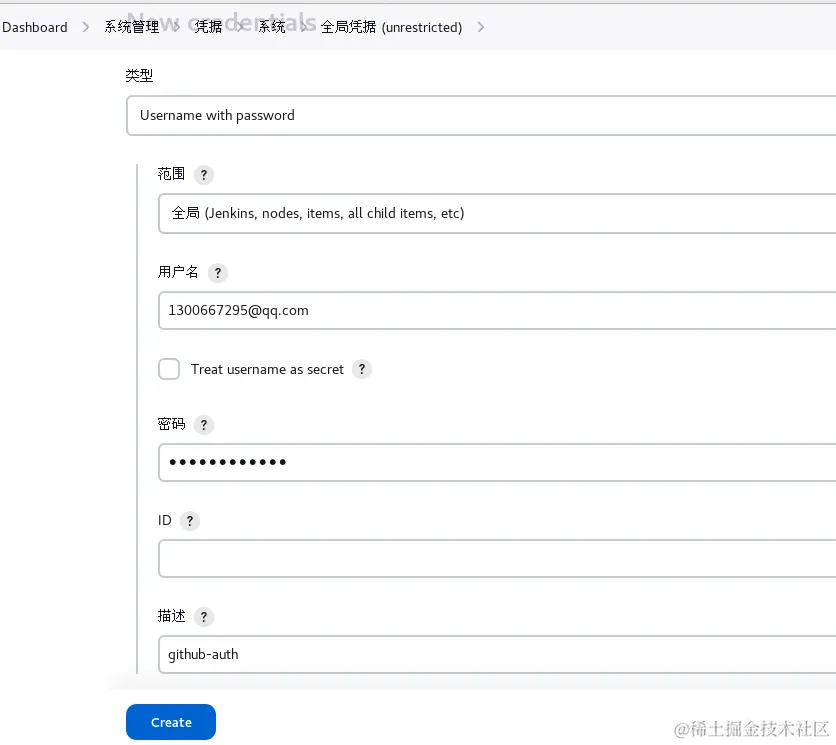This screenshot has height=745, width=836.
Task: Go to Dashboard breadcrumb
Action: (35, 27)
